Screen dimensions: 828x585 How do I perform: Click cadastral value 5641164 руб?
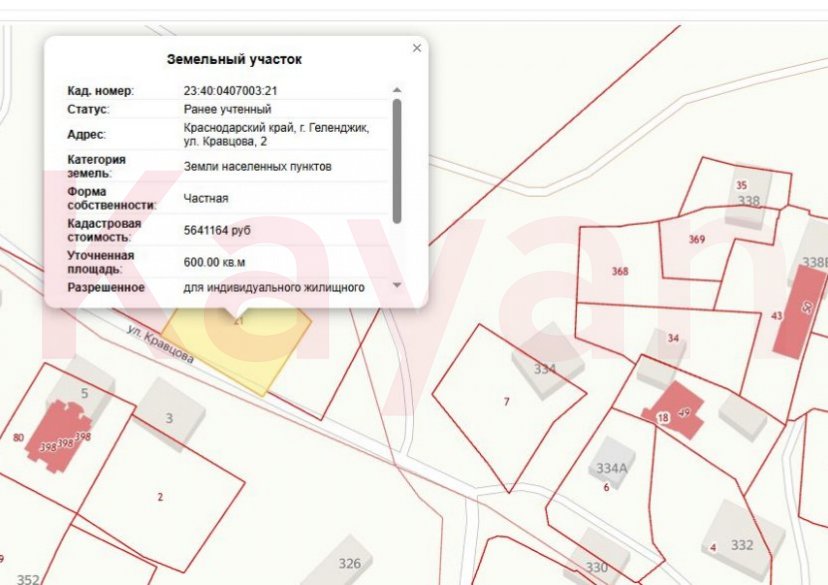[x=217, y=231]
